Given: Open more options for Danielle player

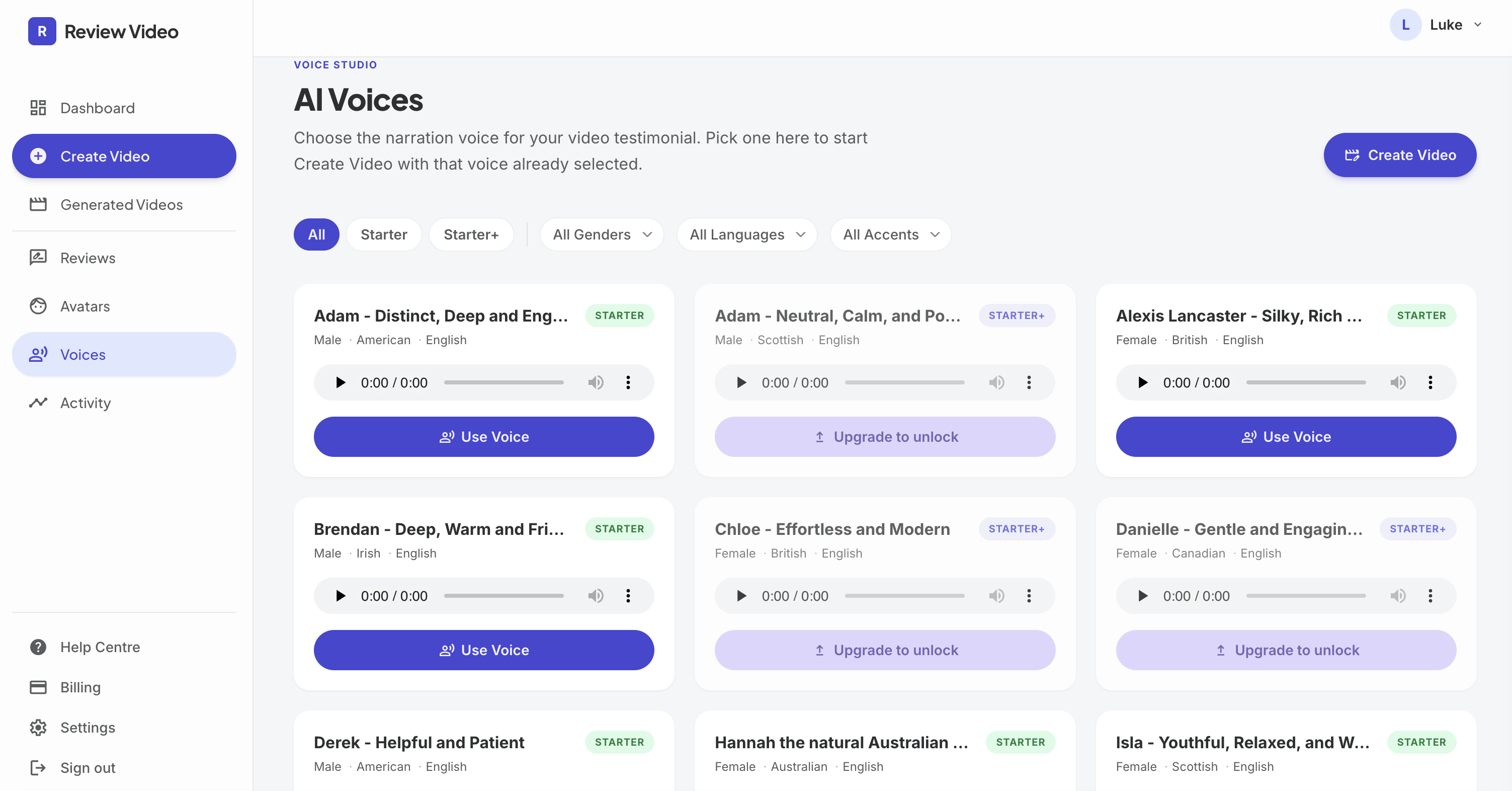Looking at the screenshot, I should click(1431, 596).
